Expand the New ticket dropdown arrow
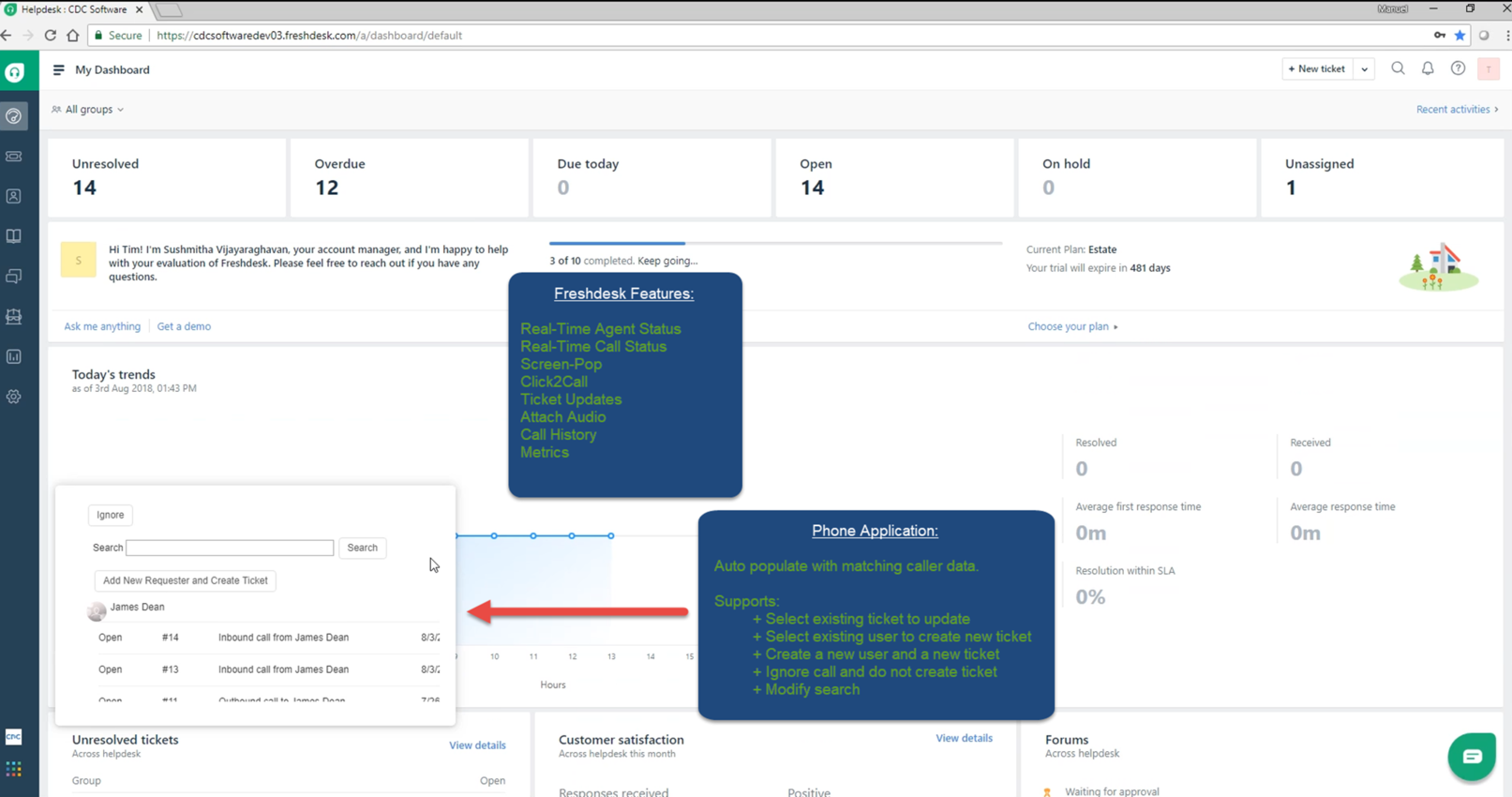 point(1365,68)
